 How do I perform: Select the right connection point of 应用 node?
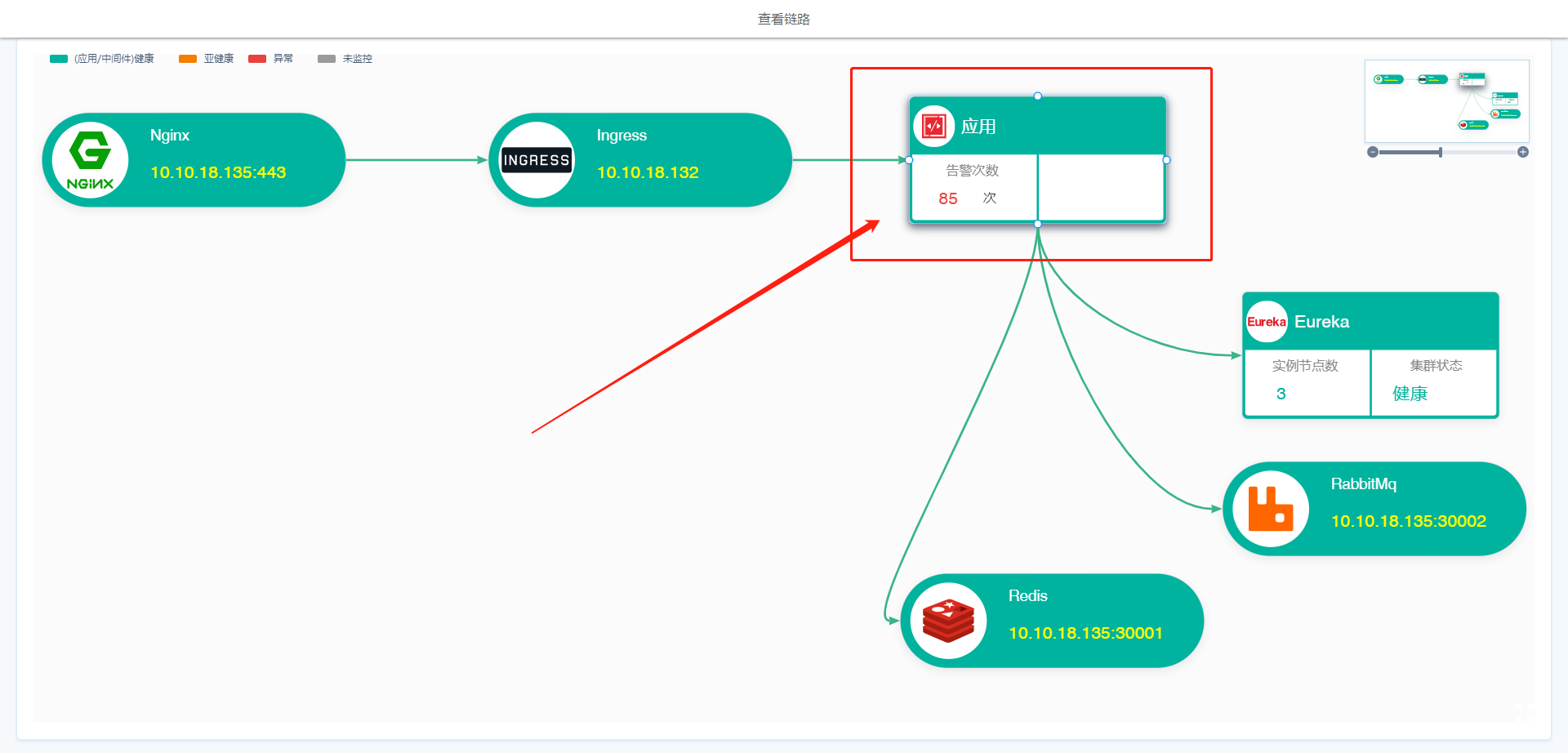(x=1166, y=160)
